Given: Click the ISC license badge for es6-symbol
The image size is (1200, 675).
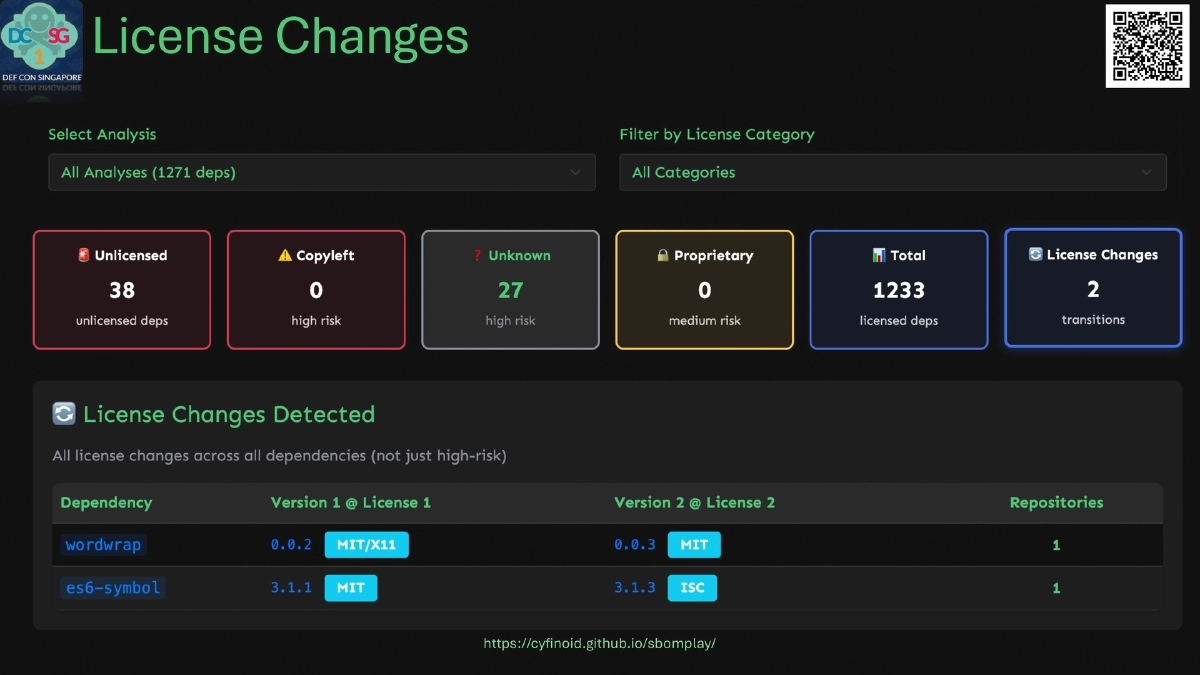Looking at the screenshot, I should click(692, 588).
